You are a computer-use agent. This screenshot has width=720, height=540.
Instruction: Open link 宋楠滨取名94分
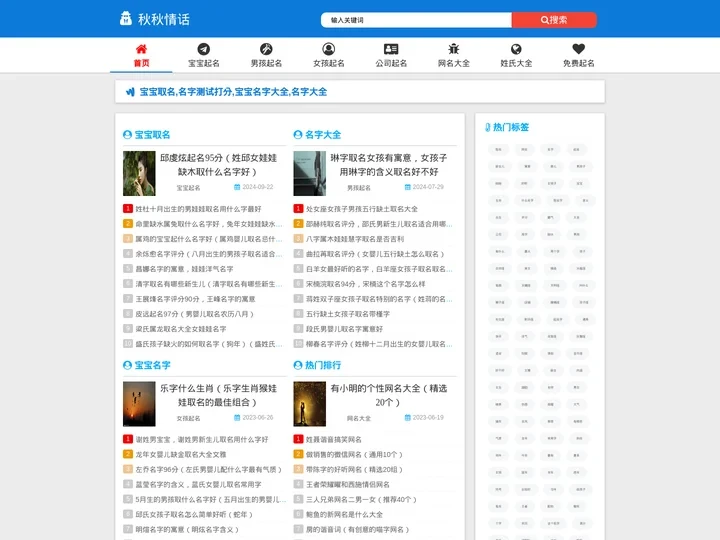click(366, 284)
